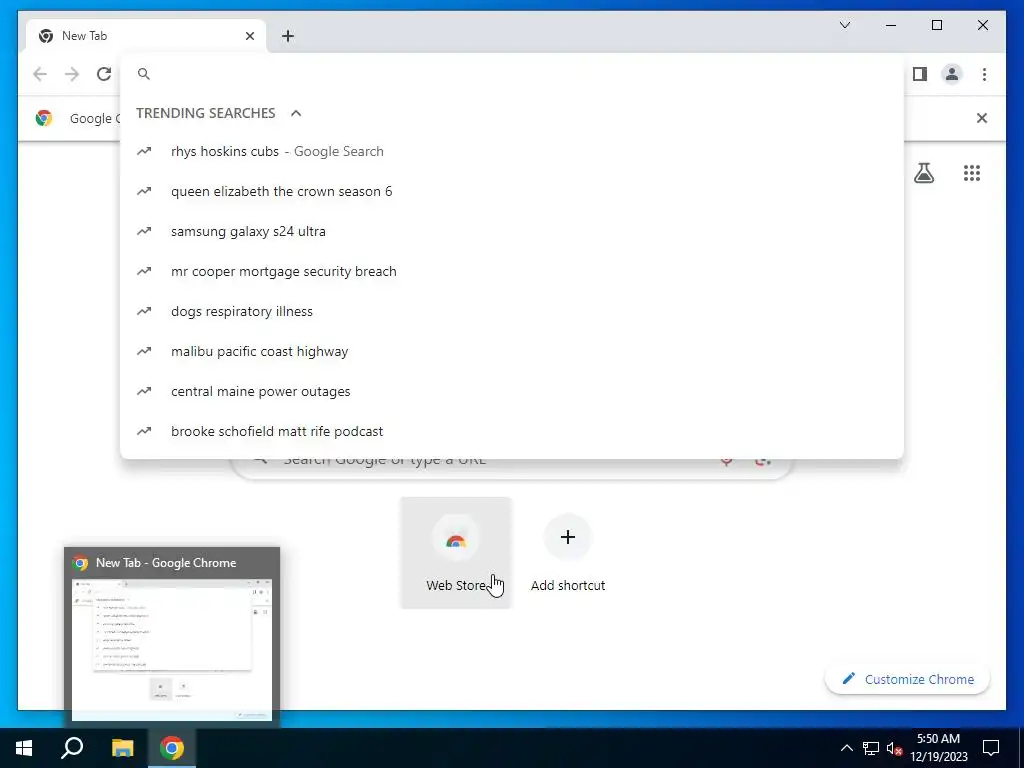Open Chrome's three-dot menu
This screenshot has width=1024, height=768.
point(984,74)
